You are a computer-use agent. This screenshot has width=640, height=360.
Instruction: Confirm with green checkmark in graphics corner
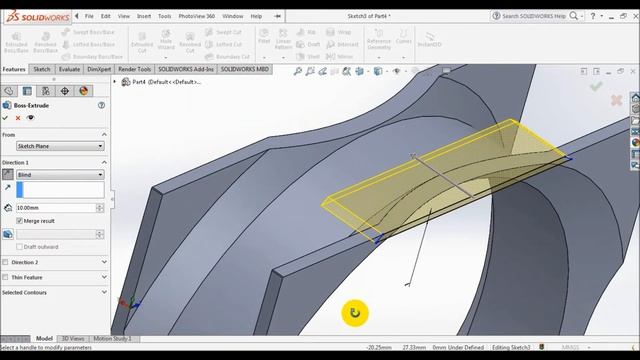point(596,87)
